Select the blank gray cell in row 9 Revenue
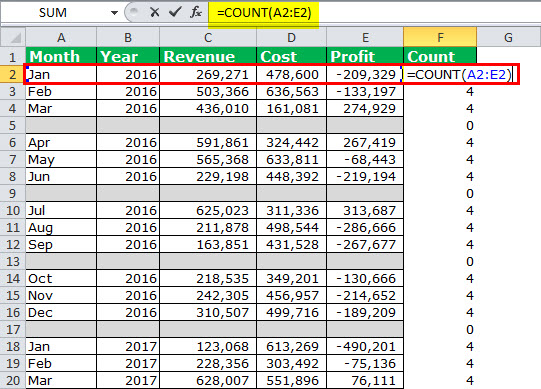The height and width of the screenshot is (389, 541). (x=208, y=193)
